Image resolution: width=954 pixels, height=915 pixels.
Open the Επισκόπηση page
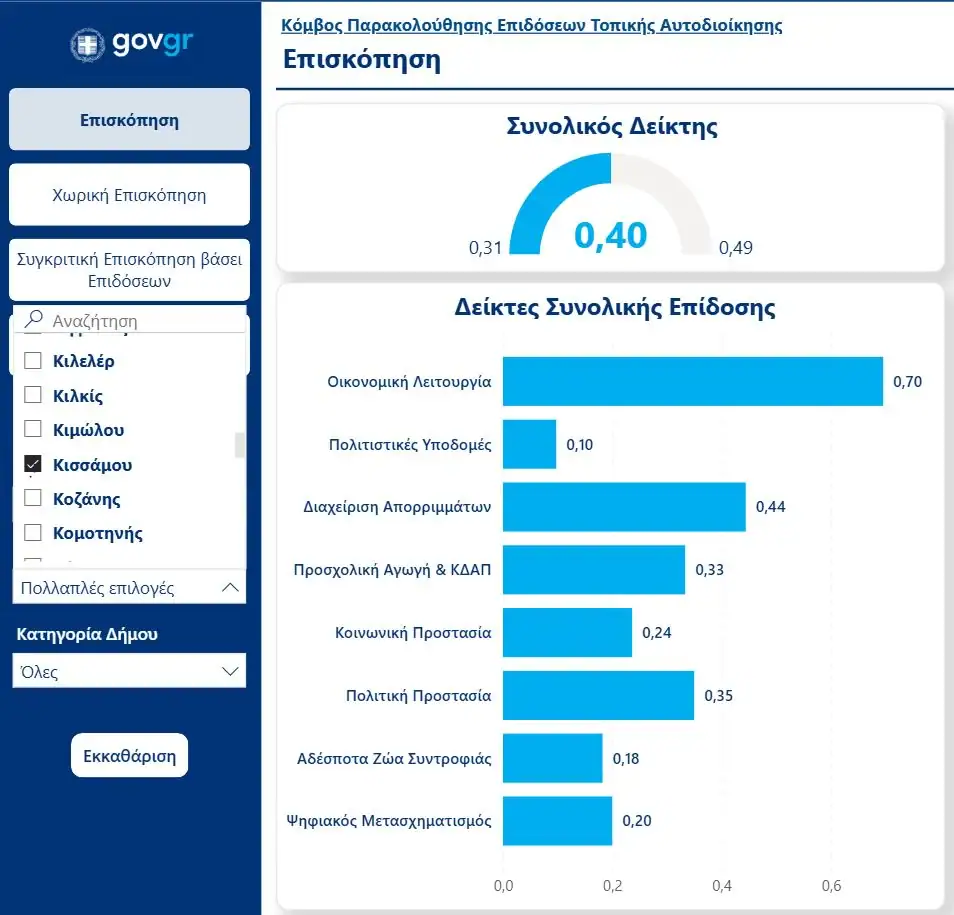tap(129, 120)
